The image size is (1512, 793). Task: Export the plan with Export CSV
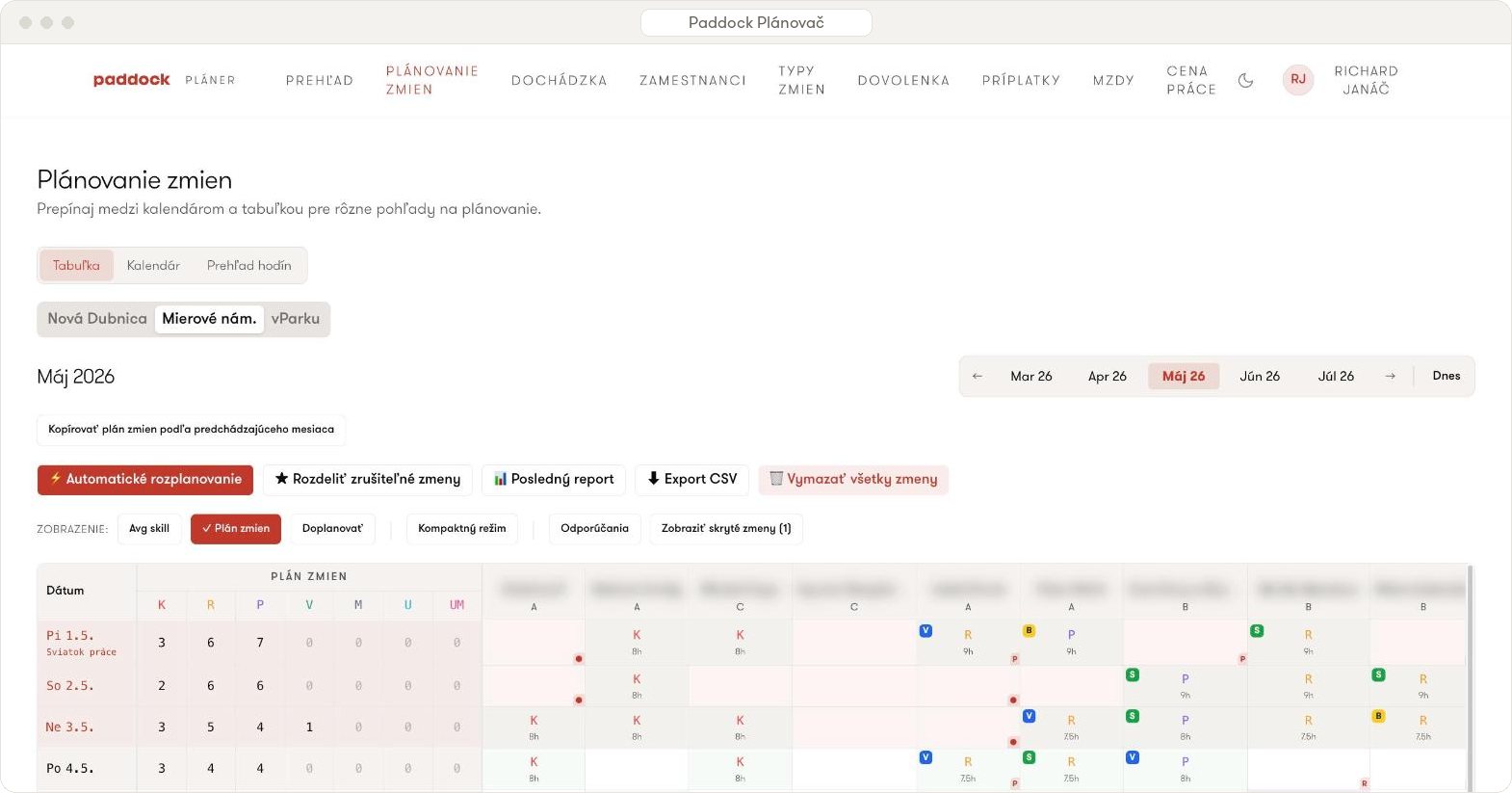692,480
